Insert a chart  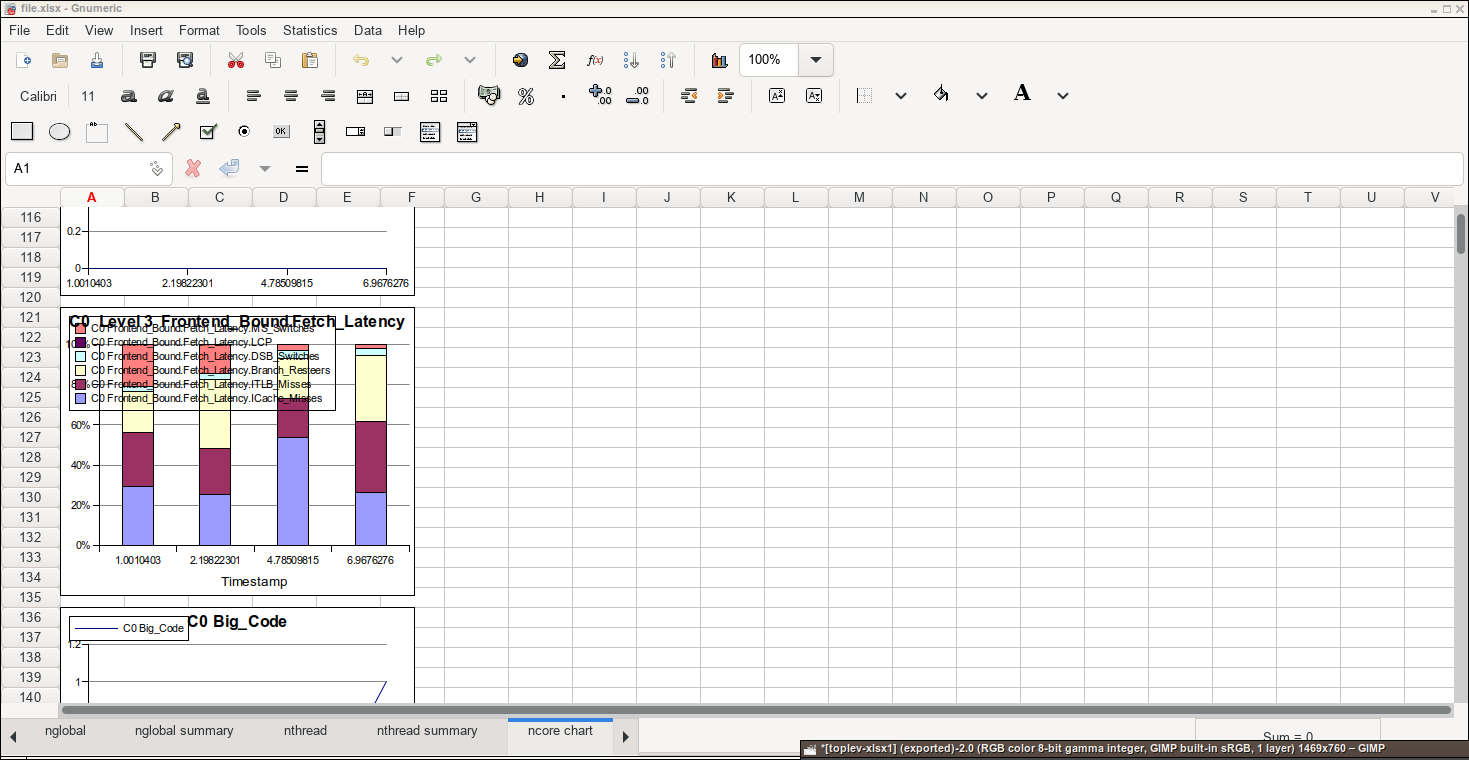coord(719,60)
